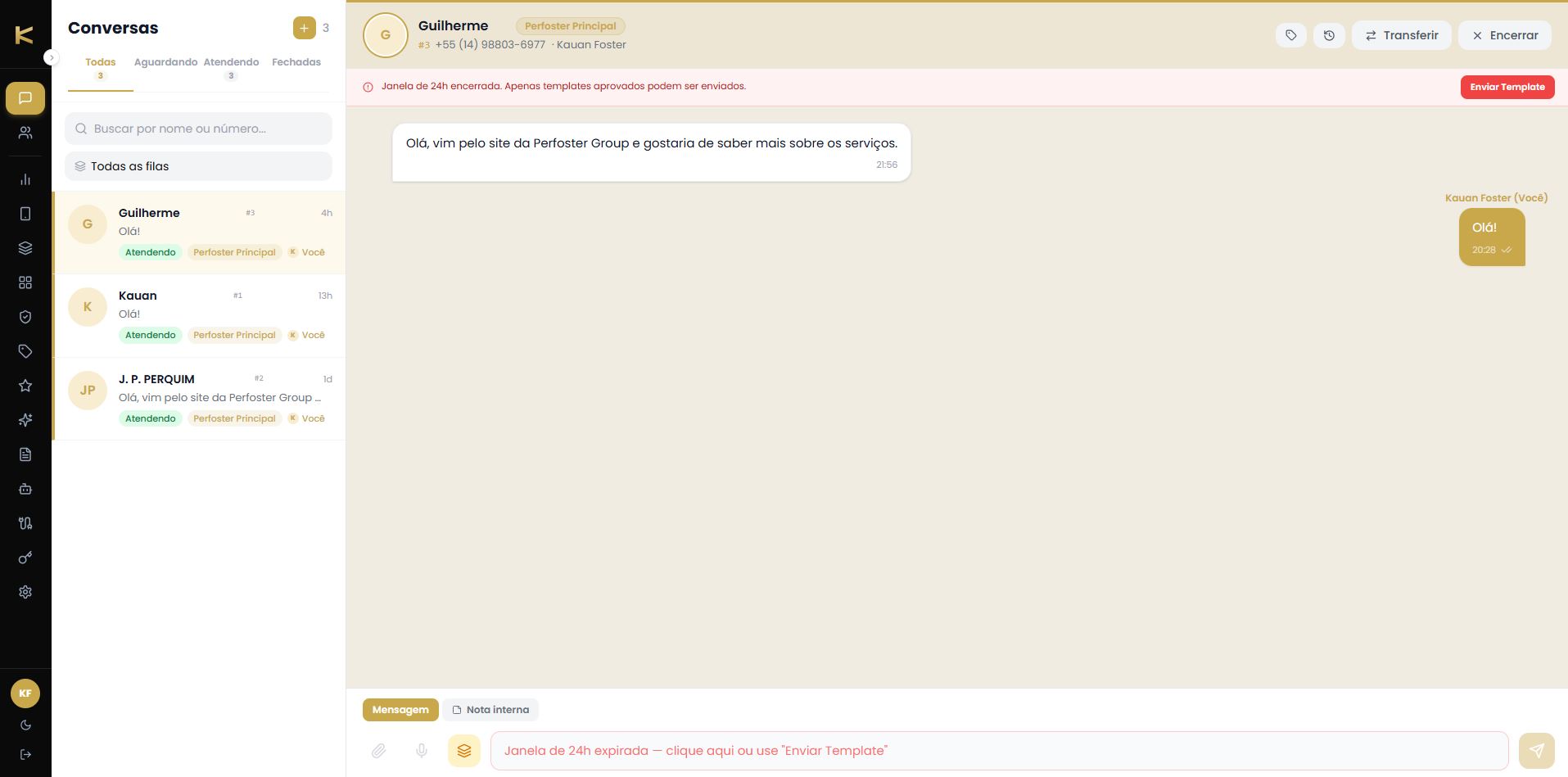Open the smartphone devices icon in sidebar
The height and width of the screenshot is (777, 1568).
click(25, 214)
